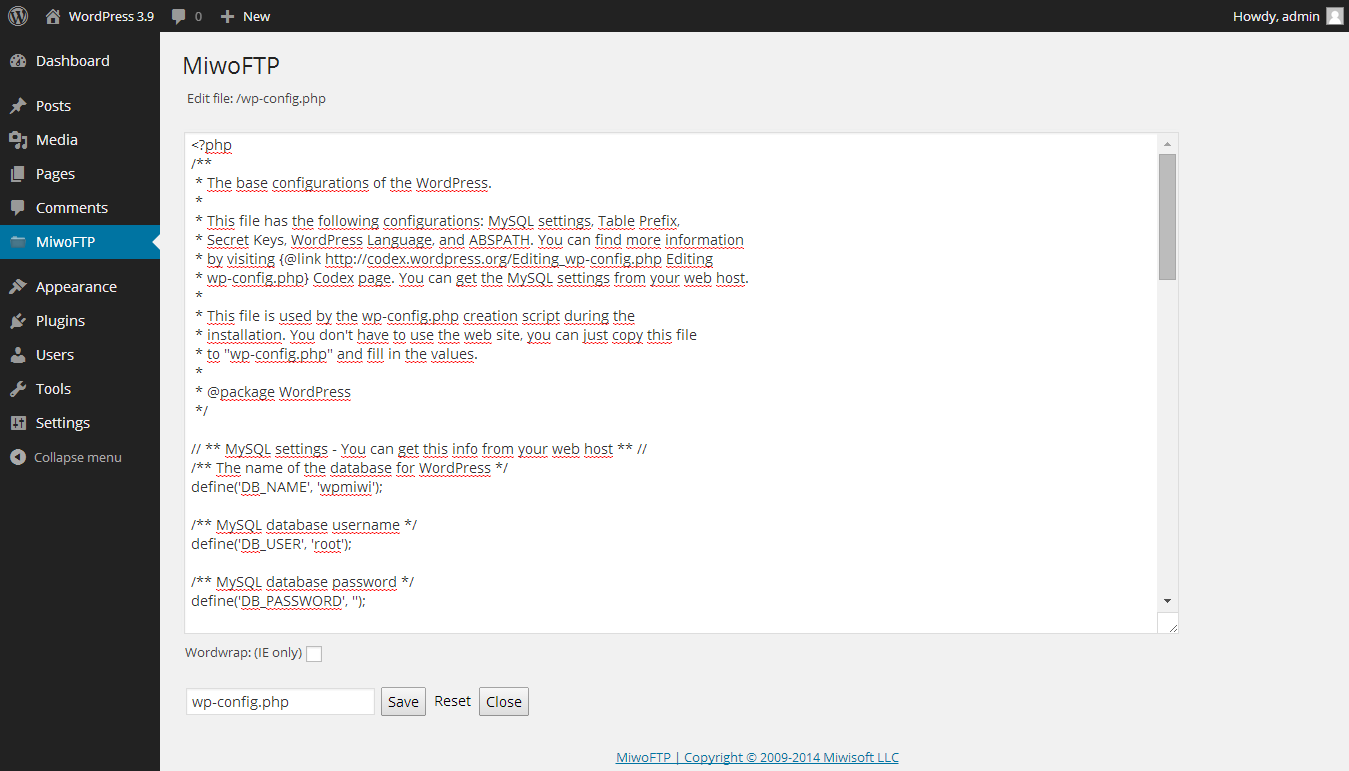Select the Plugins menu label

60,321
